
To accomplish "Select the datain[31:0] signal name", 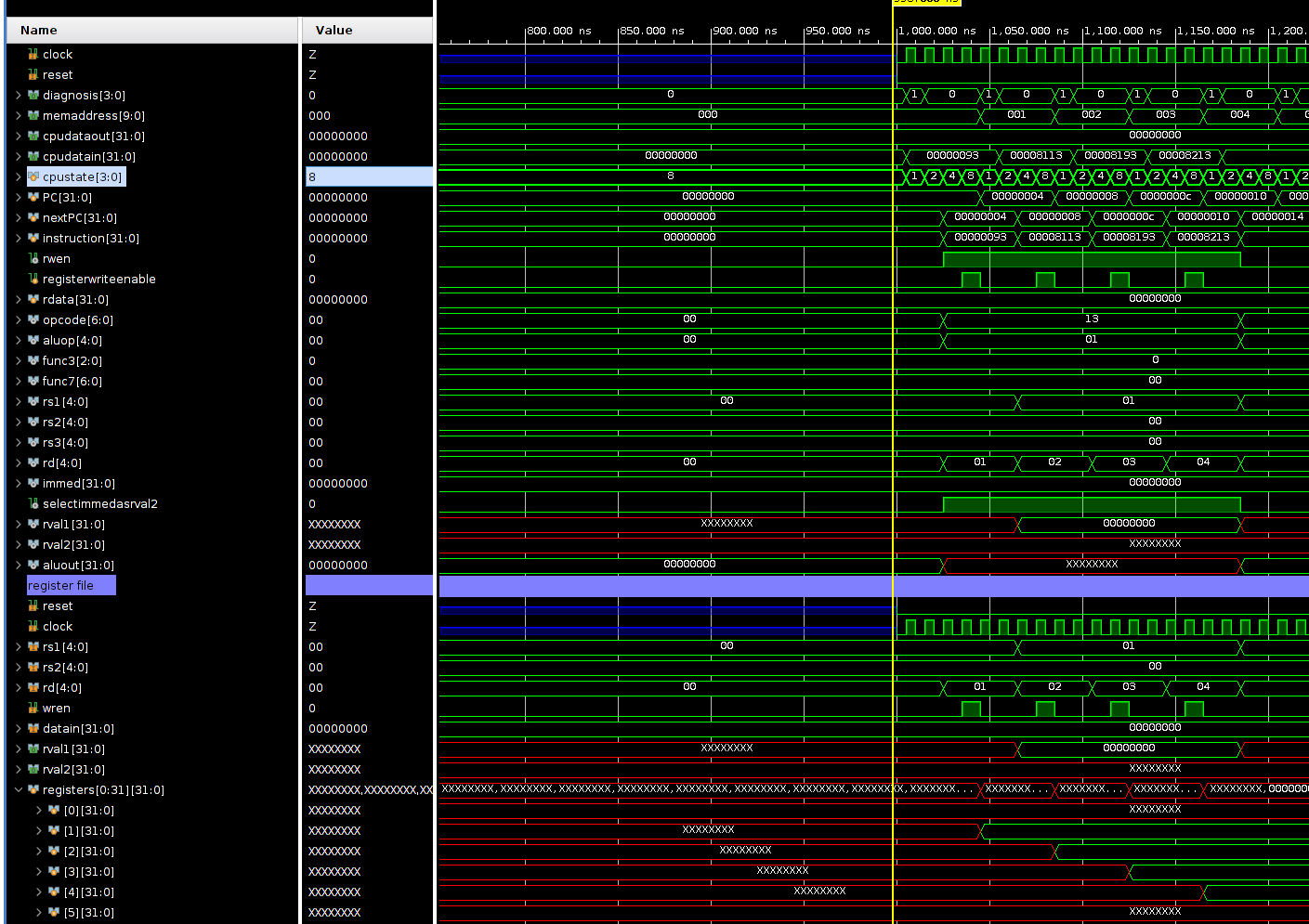I will (x=78, y=728).
